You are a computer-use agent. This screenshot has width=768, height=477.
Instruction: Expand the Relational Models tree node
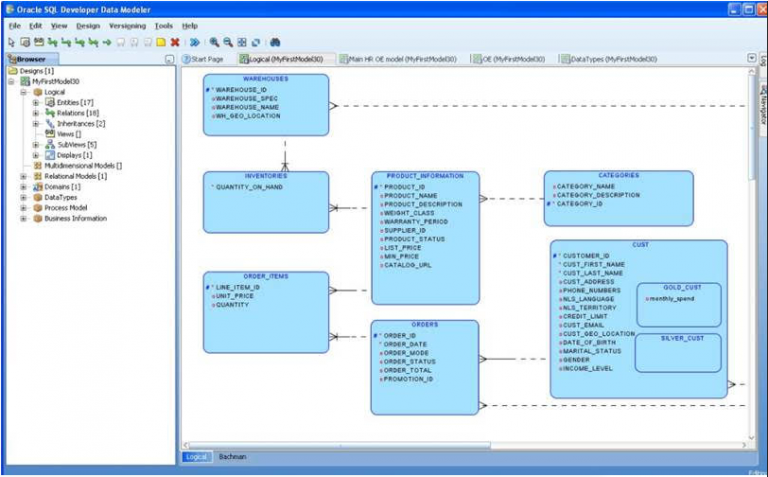point(24,176)
